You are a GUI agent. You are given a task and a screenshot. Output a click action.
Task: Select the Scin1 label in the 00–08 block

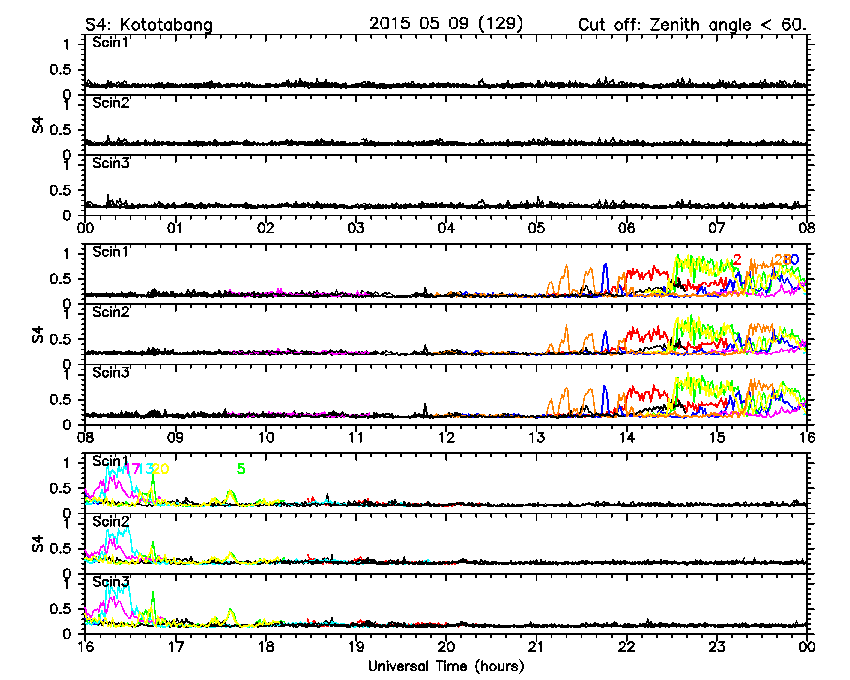click(x=111, y=42)
